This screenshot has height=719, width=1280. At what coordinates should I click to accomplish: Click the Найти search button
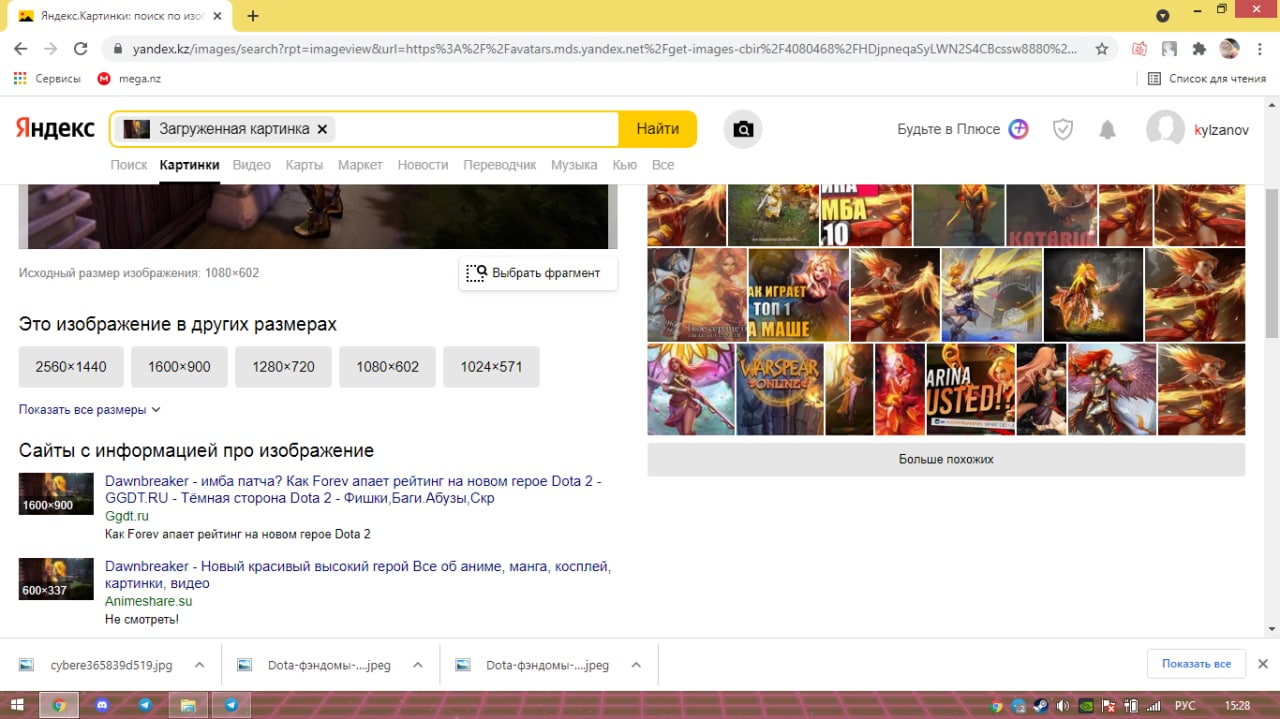(x=658, y=129)
